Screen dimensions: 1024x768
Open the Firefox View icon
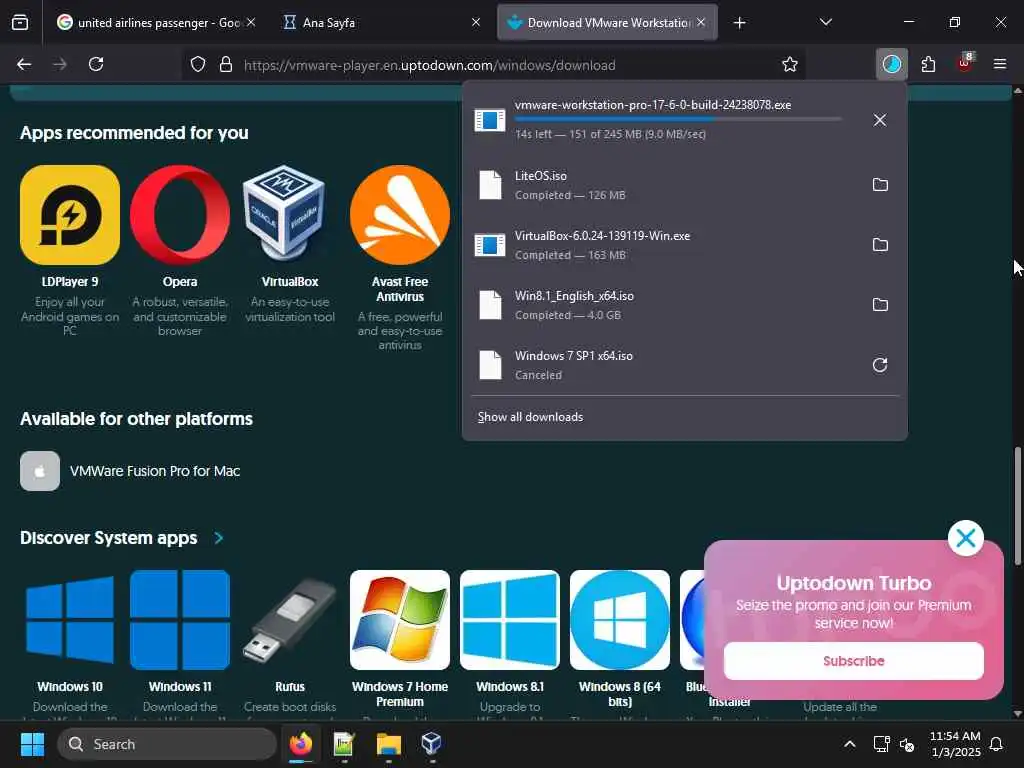pyautogui.click(x=20, y=23)
